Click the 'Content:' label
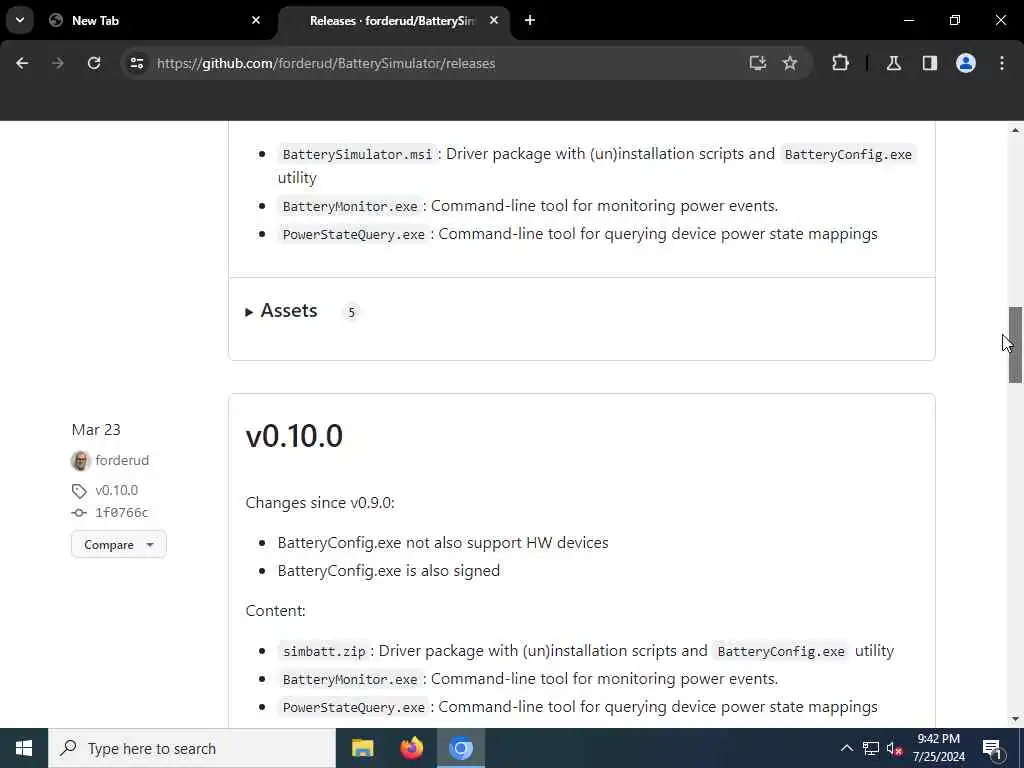This screenshot has height=768, width=1024. (276, 611)
